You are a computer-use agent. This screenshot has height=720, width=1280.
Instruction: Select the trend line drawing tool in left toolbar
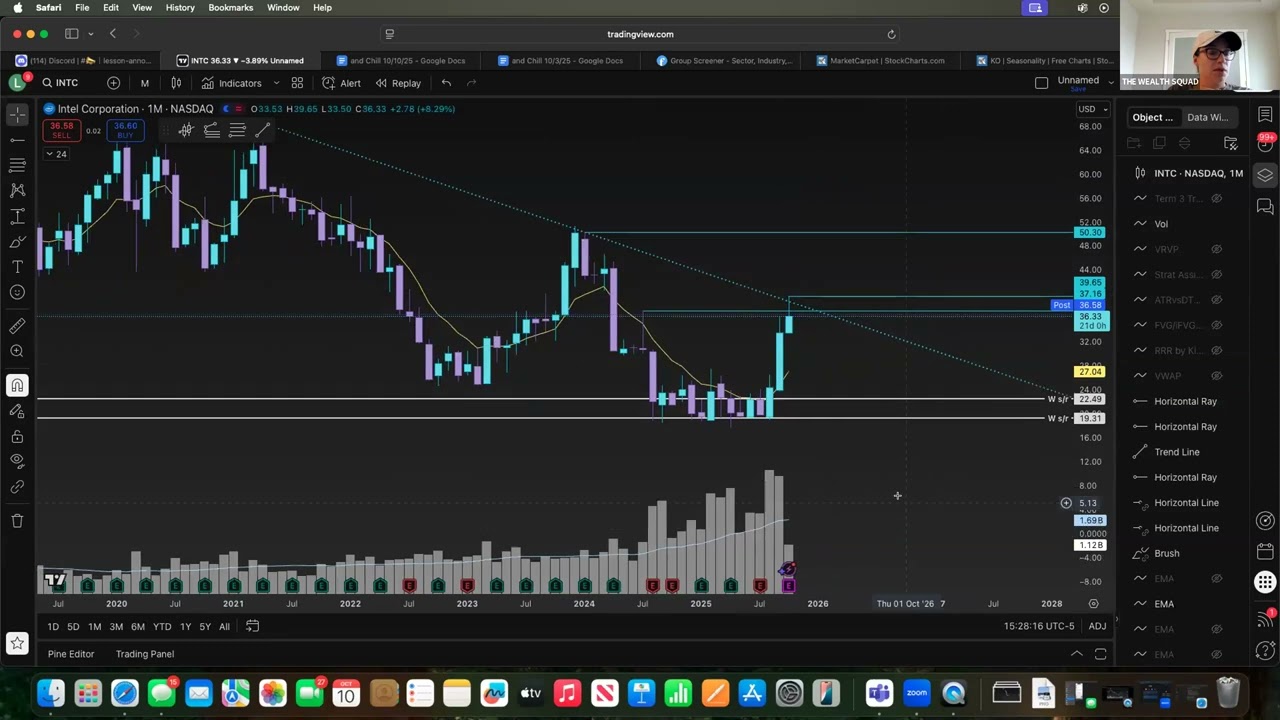tap(17, 140)
